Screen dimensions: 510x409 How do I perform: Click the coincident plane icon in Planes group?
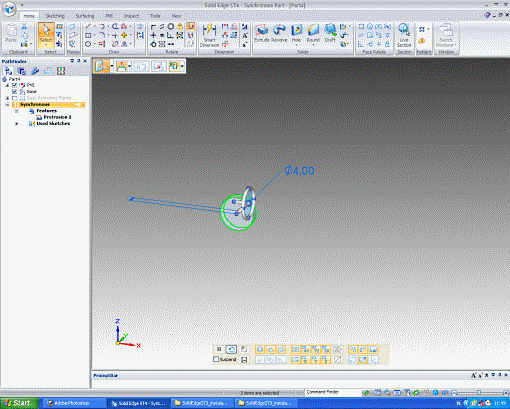pyautogui.click(x=73, y=27)
